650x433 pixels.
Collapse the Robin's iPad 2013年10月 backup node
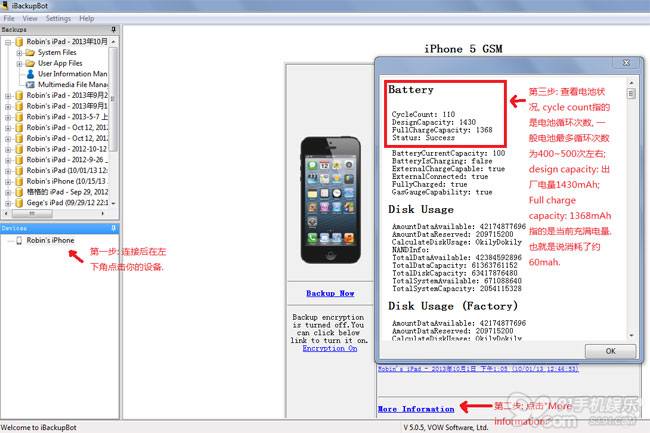point(8,42)
